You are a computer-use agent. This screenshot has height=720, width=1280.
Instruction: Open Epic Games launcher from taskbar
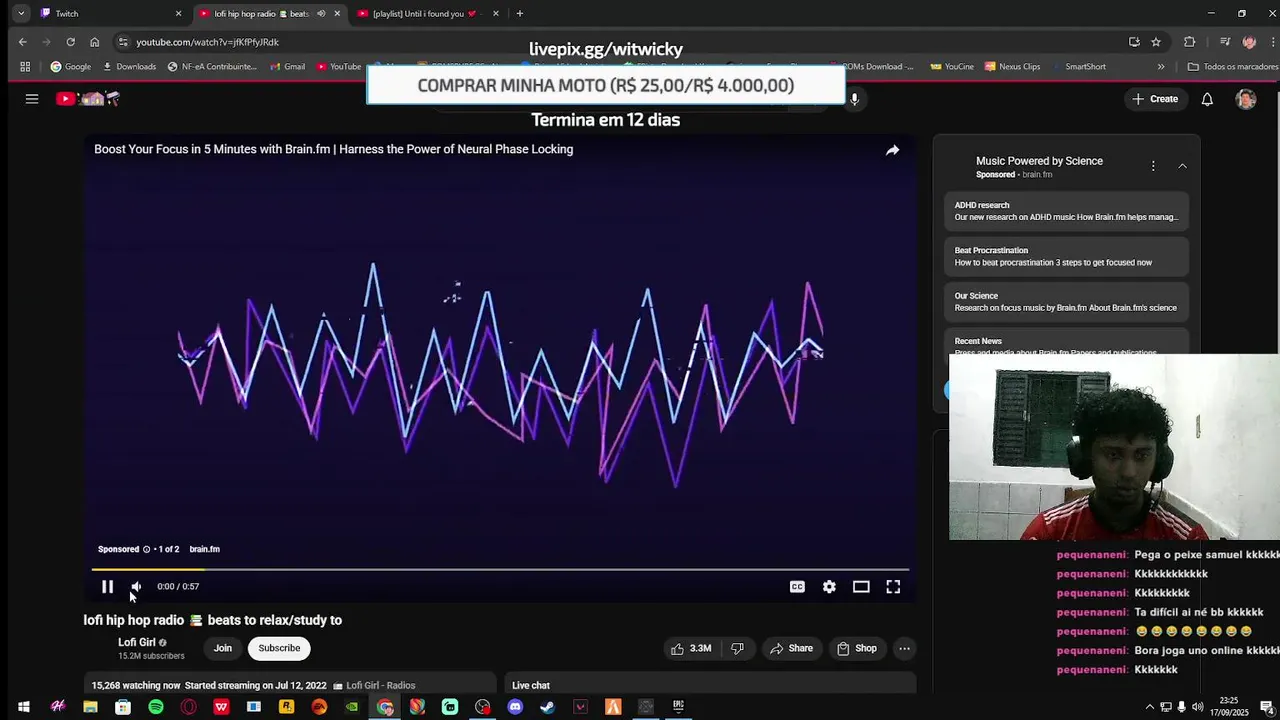pos(678,707)
